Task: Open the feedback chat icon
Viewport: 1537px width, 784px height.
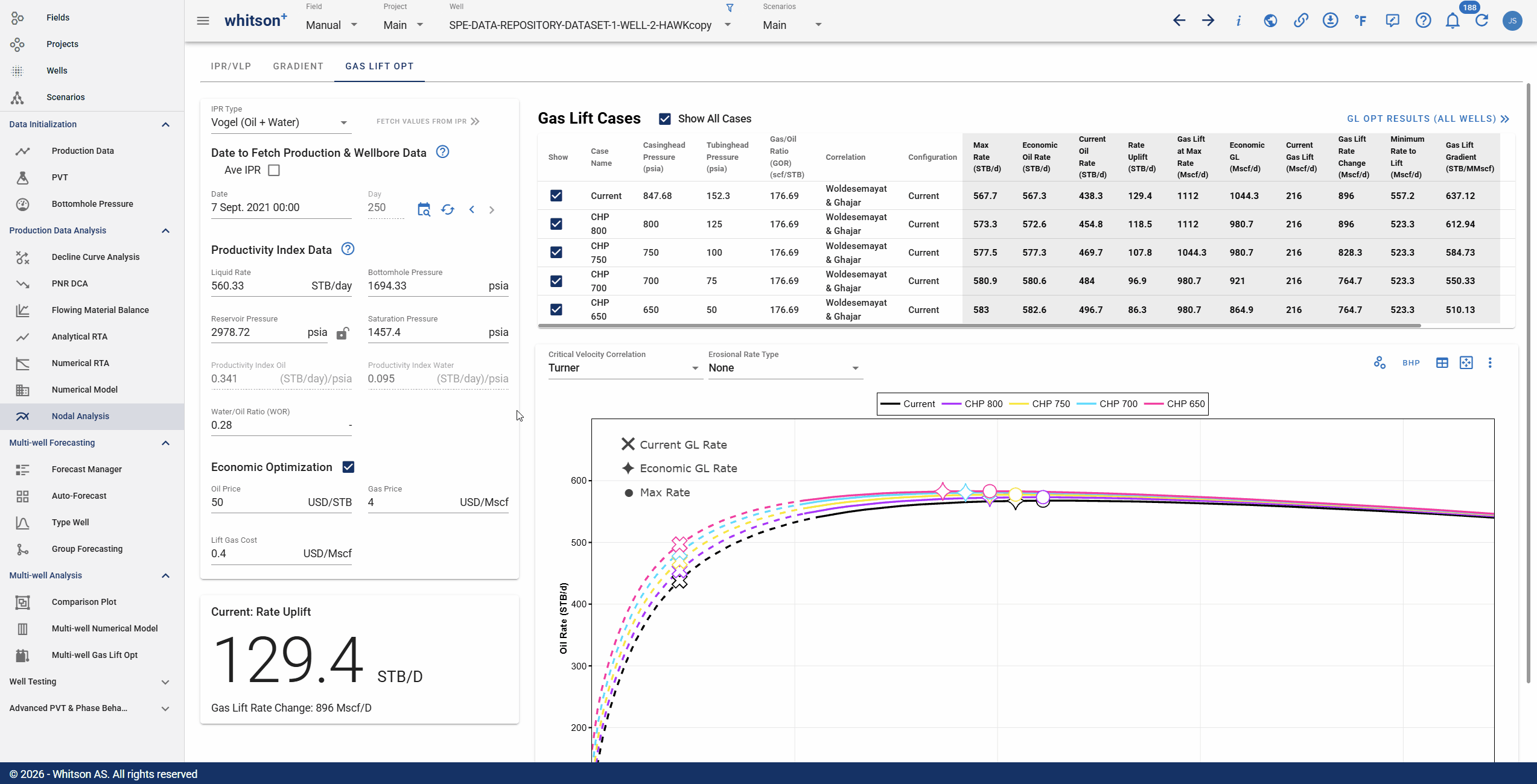Action: point(1392,21)
